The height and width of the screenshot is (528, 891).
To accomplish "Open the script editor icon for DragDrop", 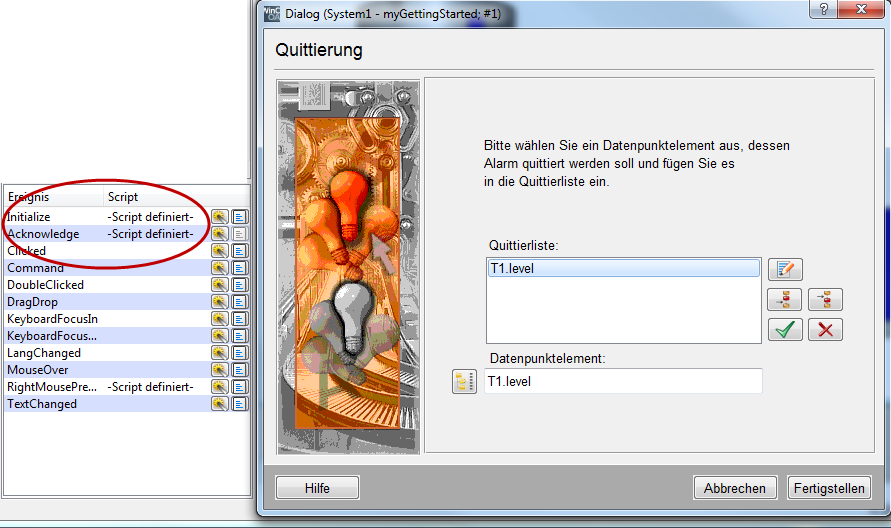I will [x=240, y=302].
